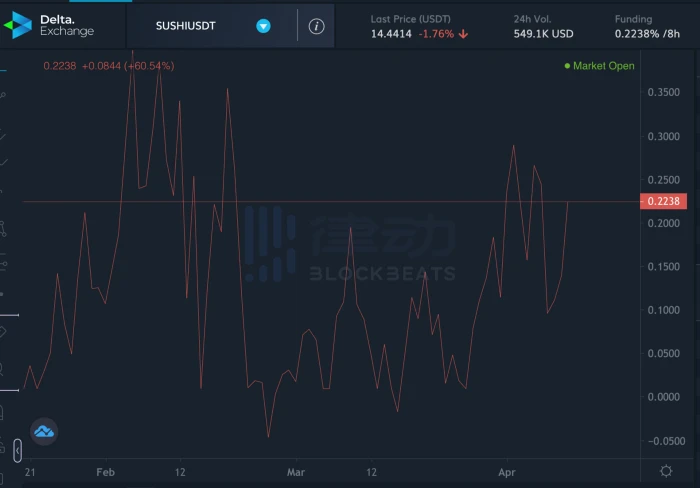
Task: Click the -1.76% price change
Action: pos(436,34)
